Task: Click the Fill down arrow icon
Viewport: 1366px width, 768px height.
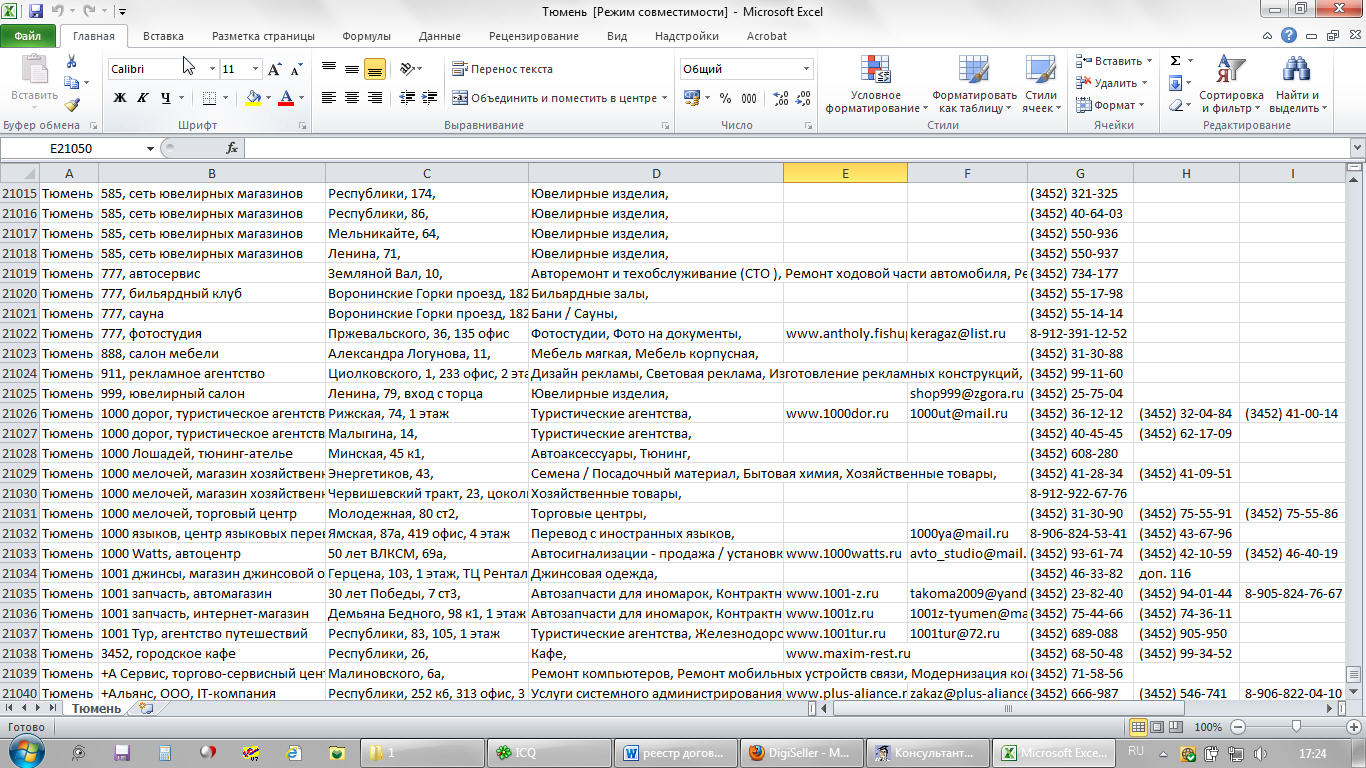Action: (x=1175, y=83)
